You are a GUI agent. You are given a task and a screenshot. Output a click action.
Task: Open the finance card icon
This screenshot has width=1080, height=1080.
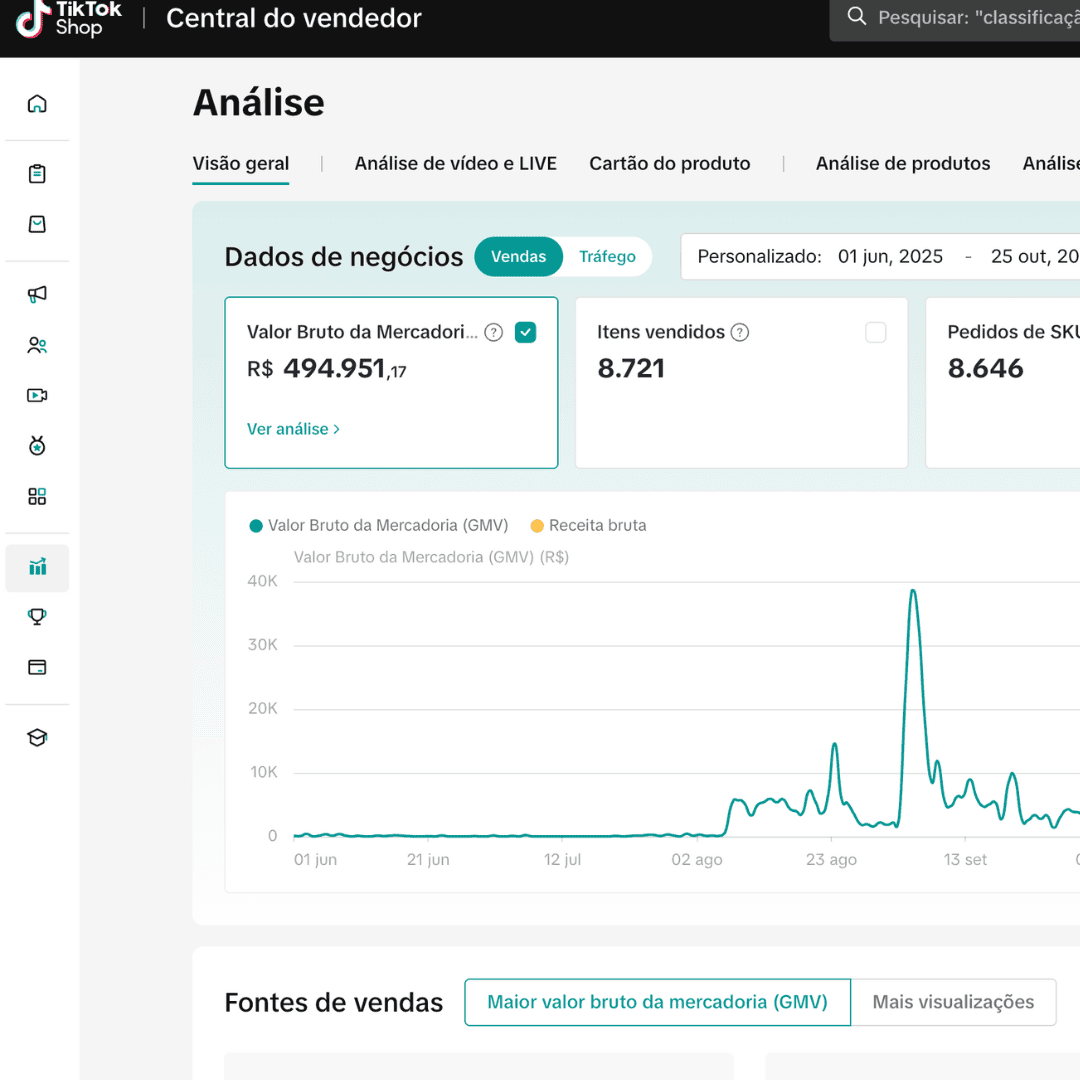[x=37, y=666]
